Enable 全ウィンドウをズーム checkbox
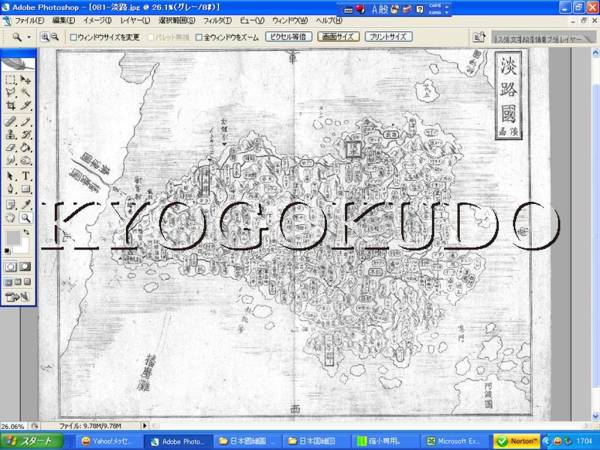Screen dimensions: 600x450 [x=199, y=38]
